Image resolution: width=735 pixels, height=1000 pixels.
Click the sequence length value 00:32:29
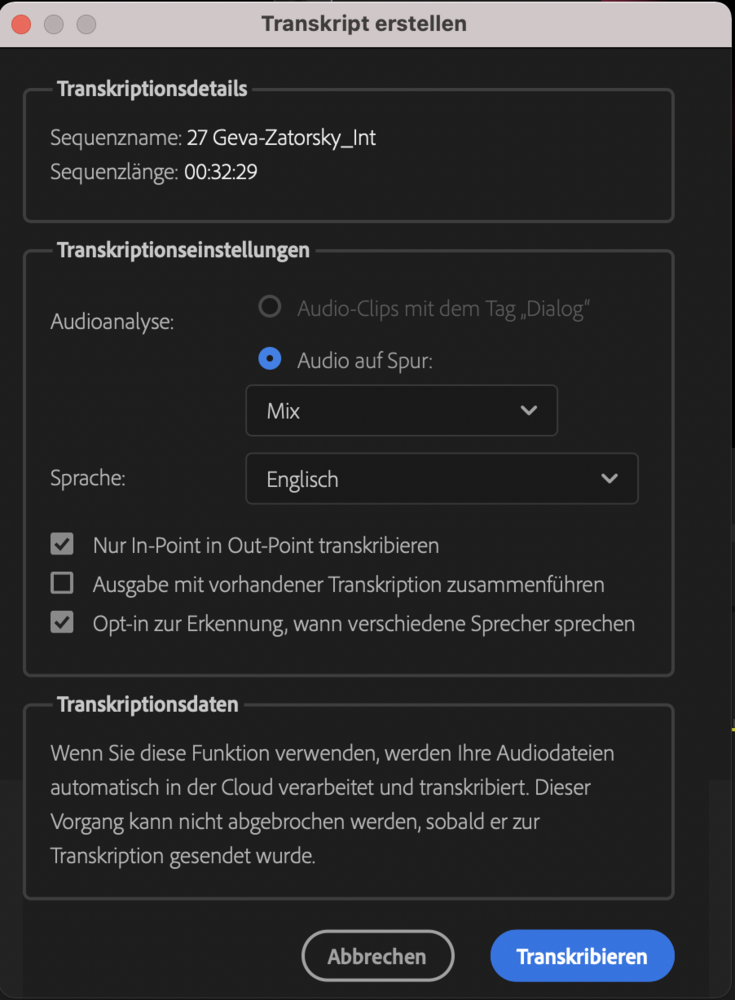coord(221,172)
